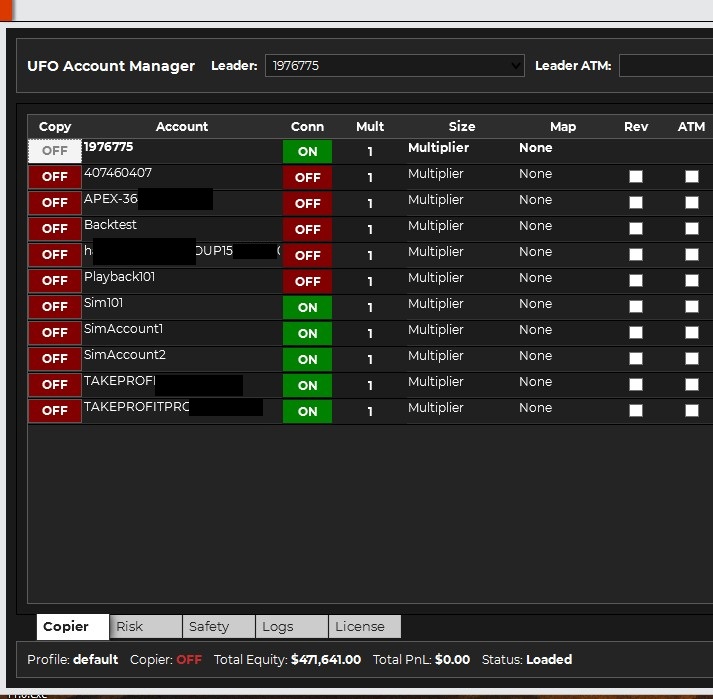Click Mult value for Sim101 row
This screenshot has width=713, height=699.
click(370, 307)
